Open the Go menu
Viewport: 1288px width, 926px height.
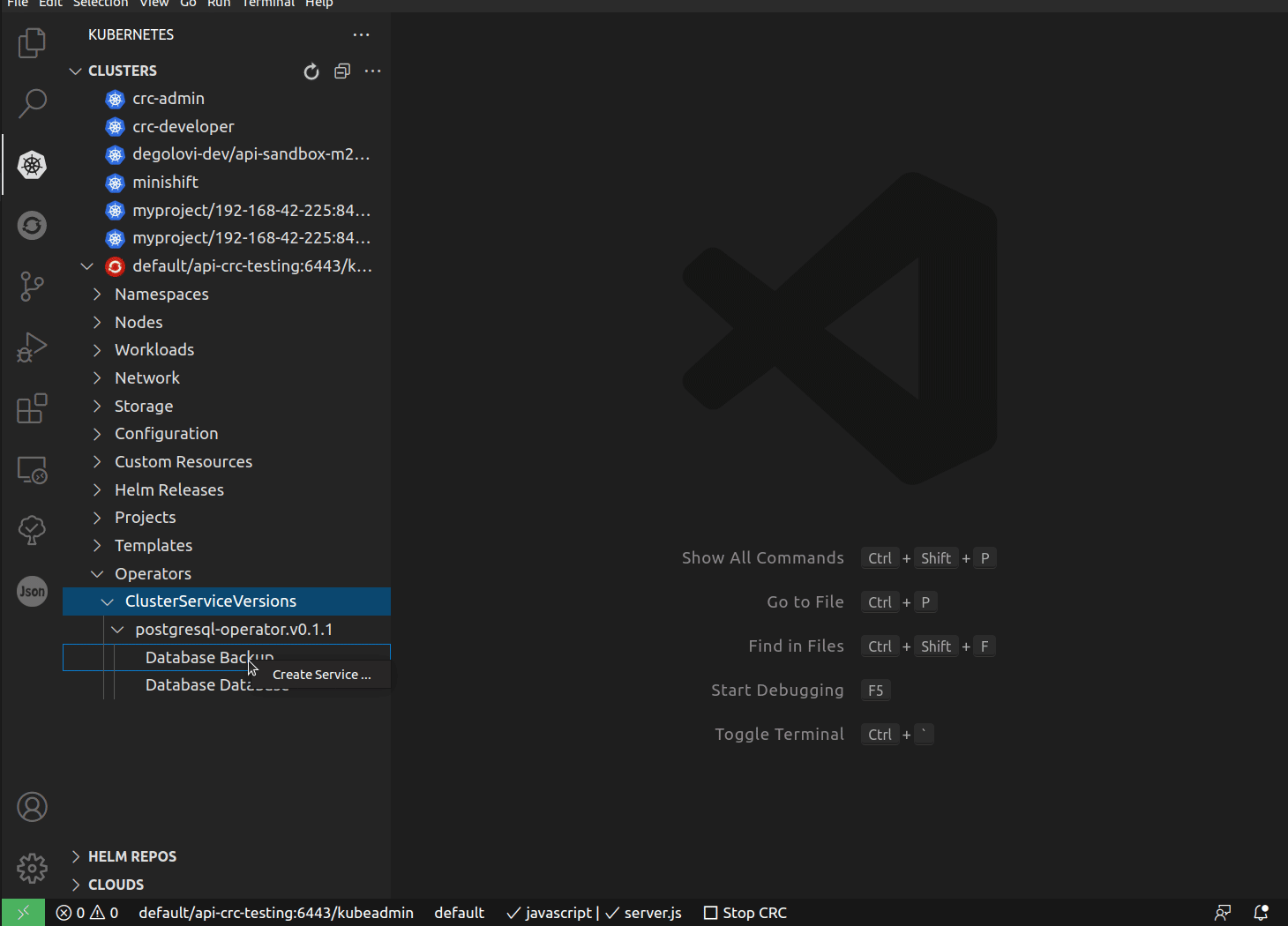[188, 4]
